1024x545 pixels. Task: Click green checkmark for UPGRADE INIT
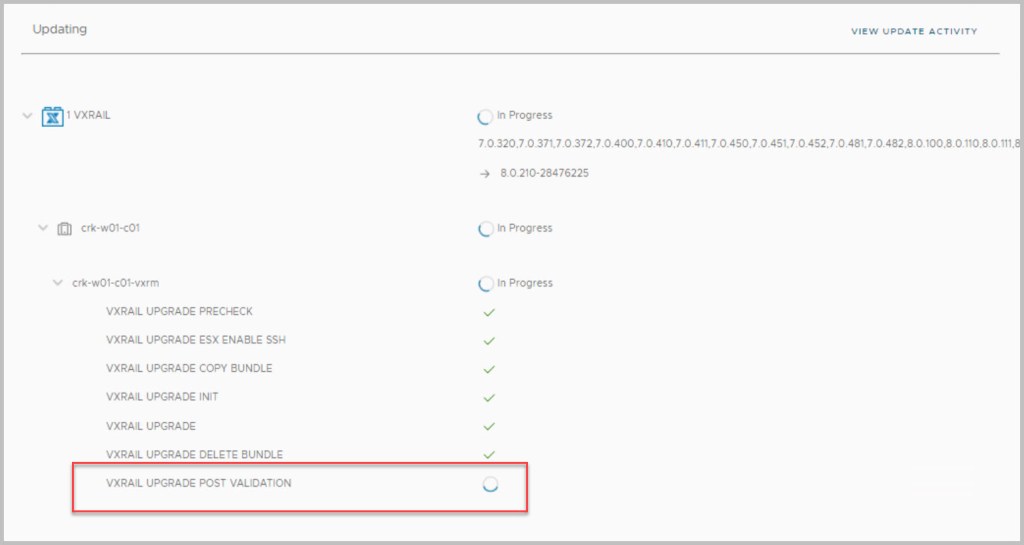point(488,397)
